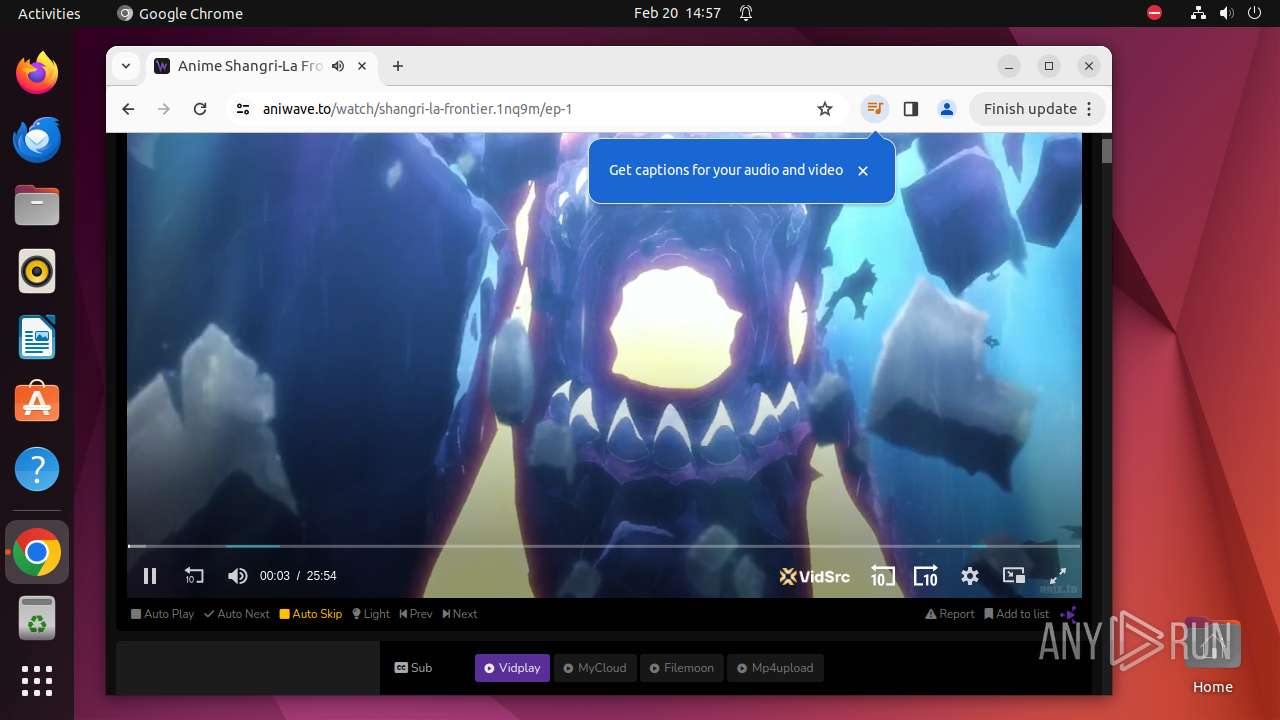Pause the video playback
Viewport: 1280px width, 720px height.
coord(150,576)
